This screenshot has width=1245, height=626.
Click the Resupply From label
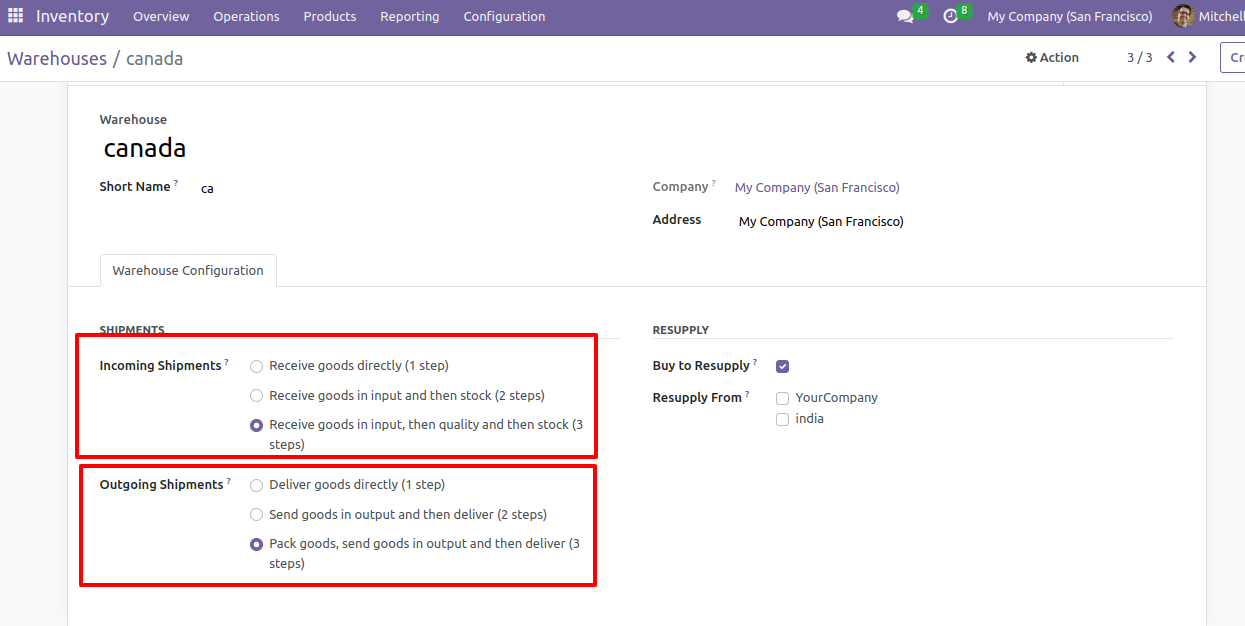[697, 398]
